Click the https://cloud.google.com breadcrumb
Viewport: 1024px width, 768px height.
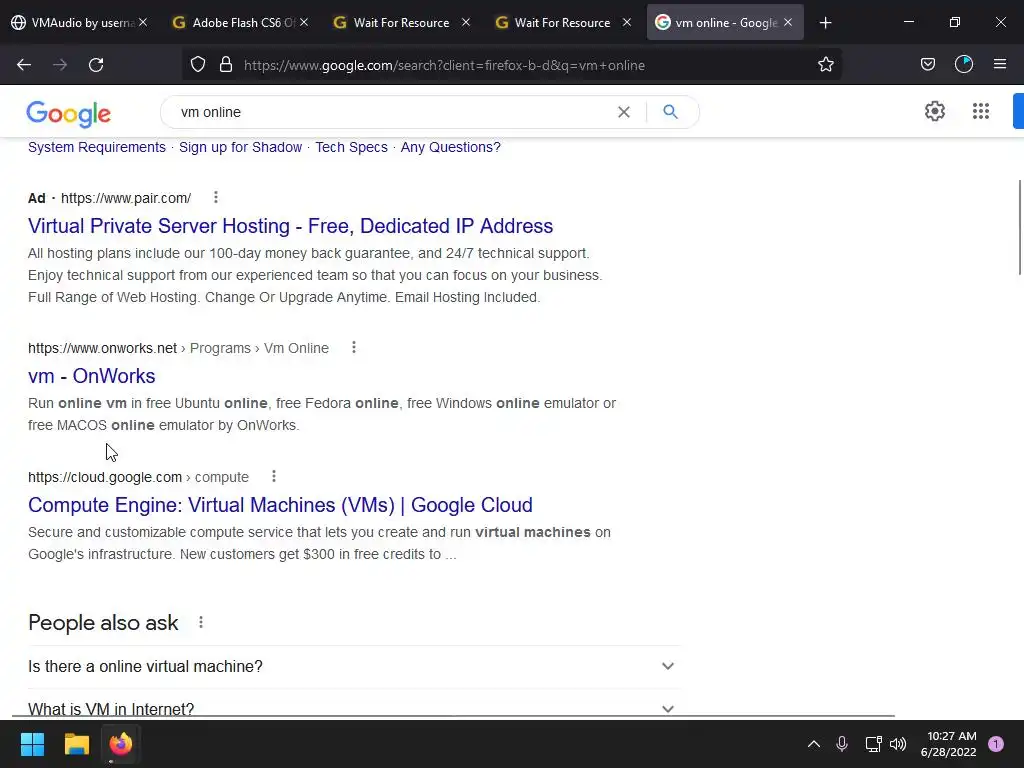point(105,477)
